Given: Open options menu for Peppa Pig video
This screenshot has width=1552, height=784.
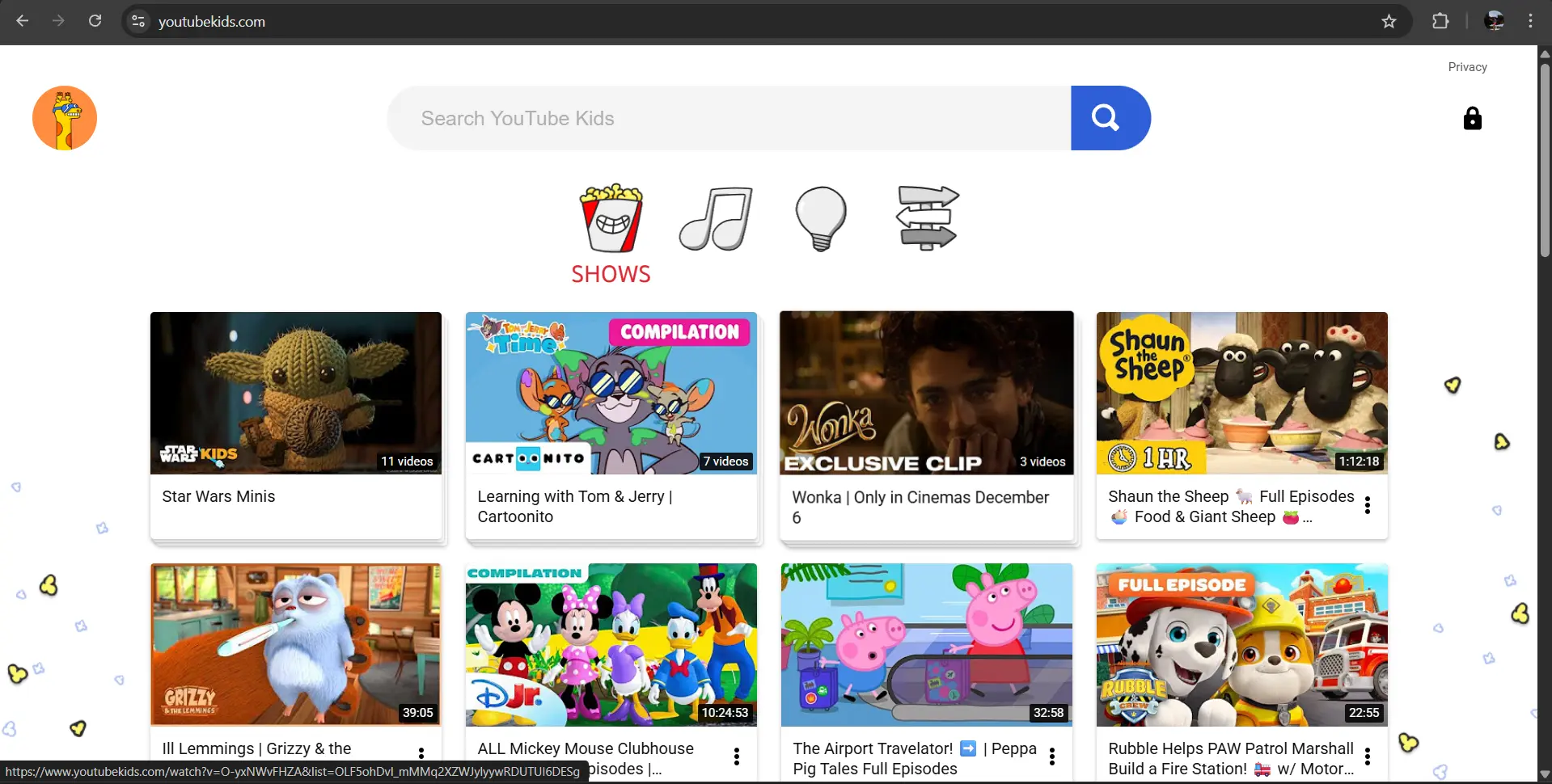Looking at the screenshot, I should click(x=1051, y=757).
